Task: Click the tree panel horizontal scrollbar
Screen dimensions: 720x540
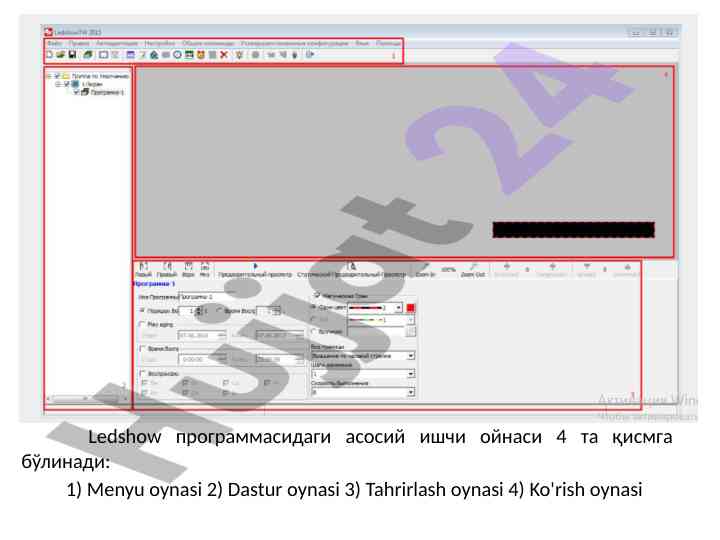Action: (x=87, y=399)
